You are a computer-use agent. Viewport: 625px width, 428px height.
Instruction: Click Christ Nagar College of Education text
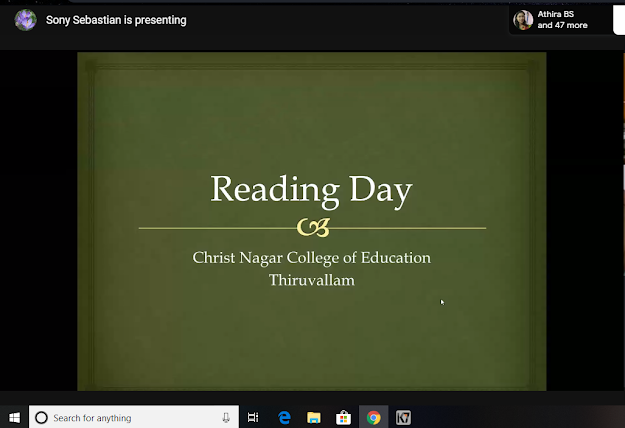(x=312, y=258)
